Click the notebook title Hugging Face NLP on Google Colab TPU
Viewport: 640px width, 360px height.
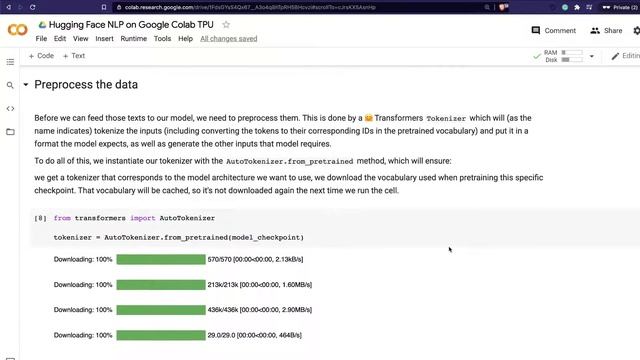click(x=131, y=25)
